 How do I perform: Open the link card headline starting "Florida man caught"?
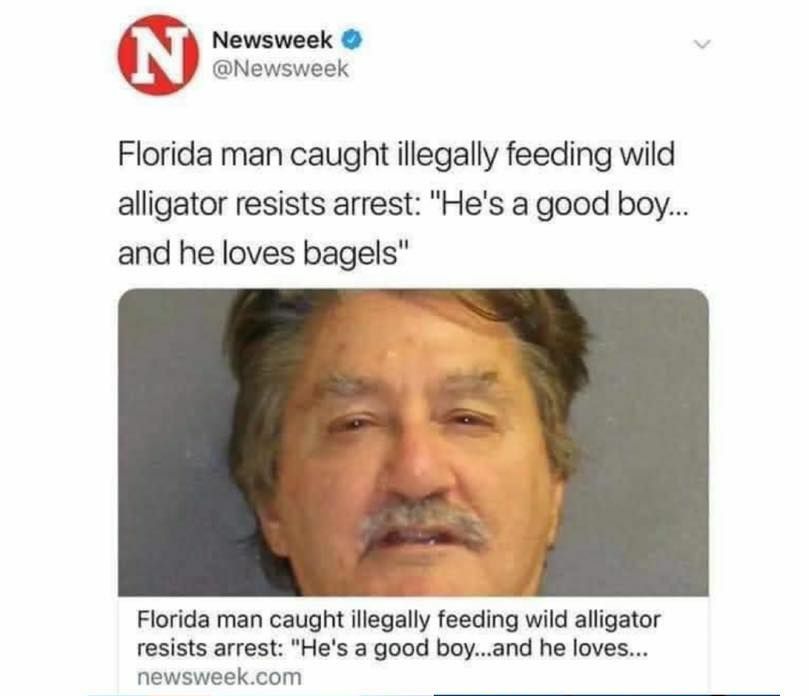[398, 634]
